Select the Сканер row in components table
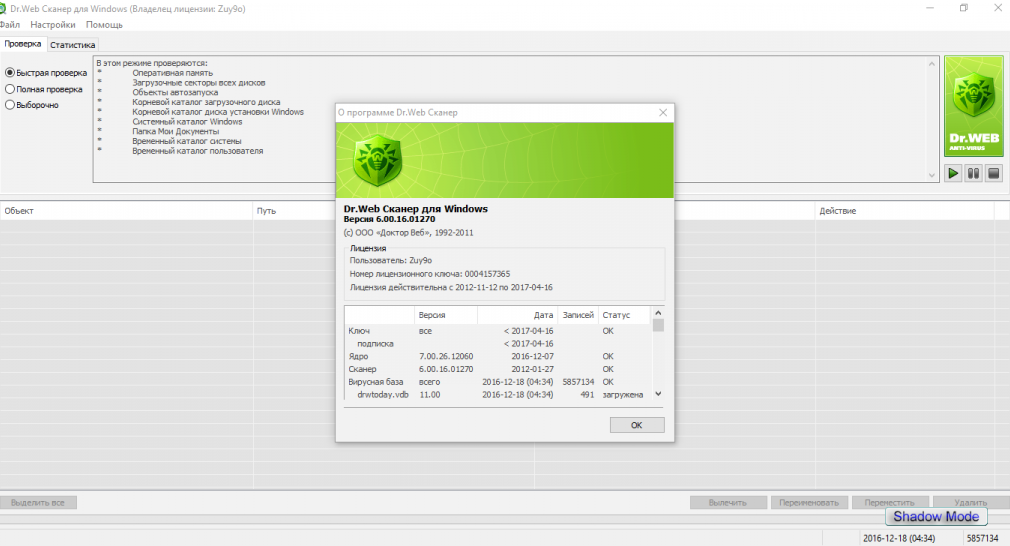This screenshot has height=546, width=1010. pyautogui.click(x=498, y=369)
